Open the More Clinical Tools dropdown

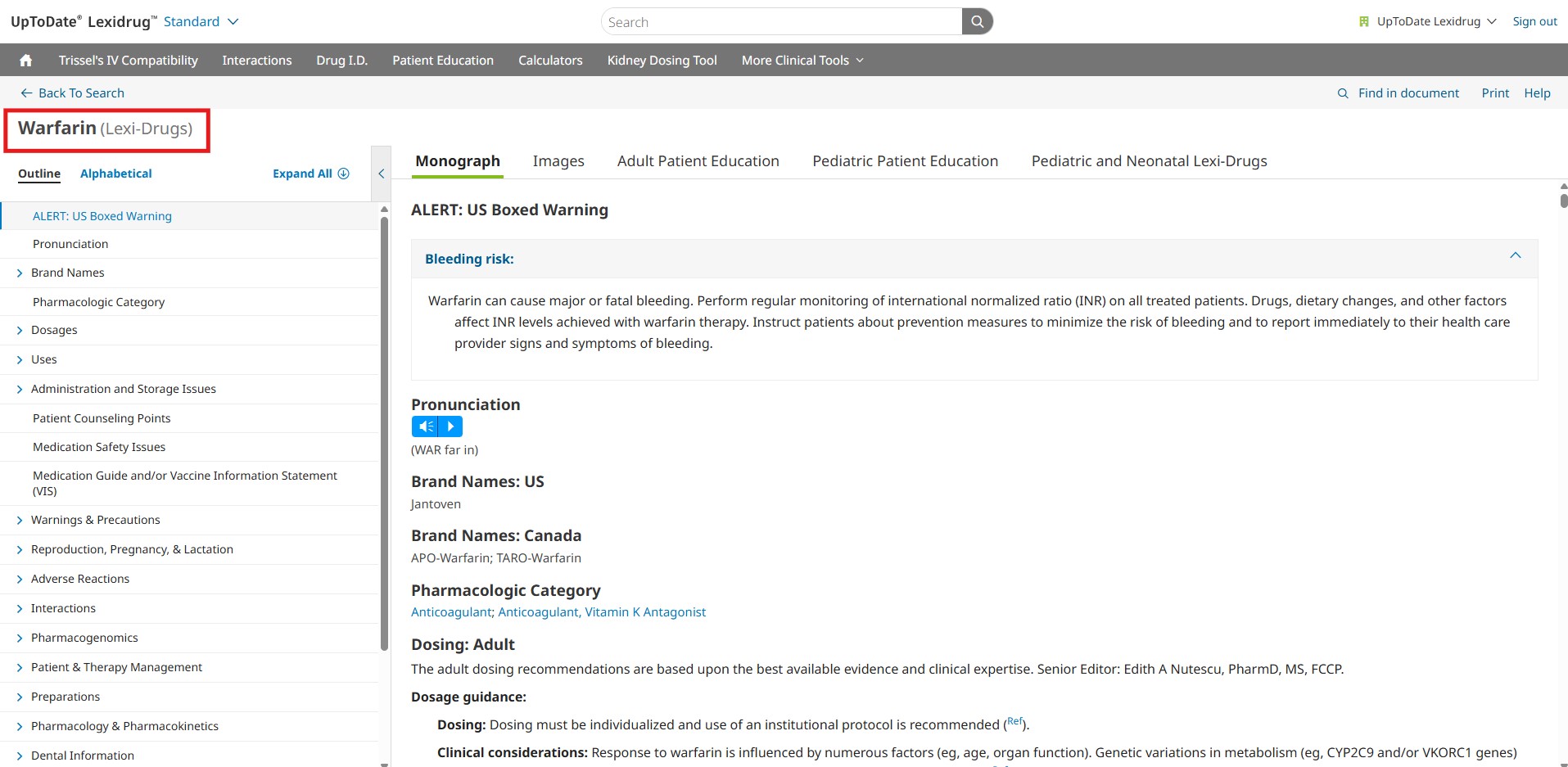pos(802,61)
